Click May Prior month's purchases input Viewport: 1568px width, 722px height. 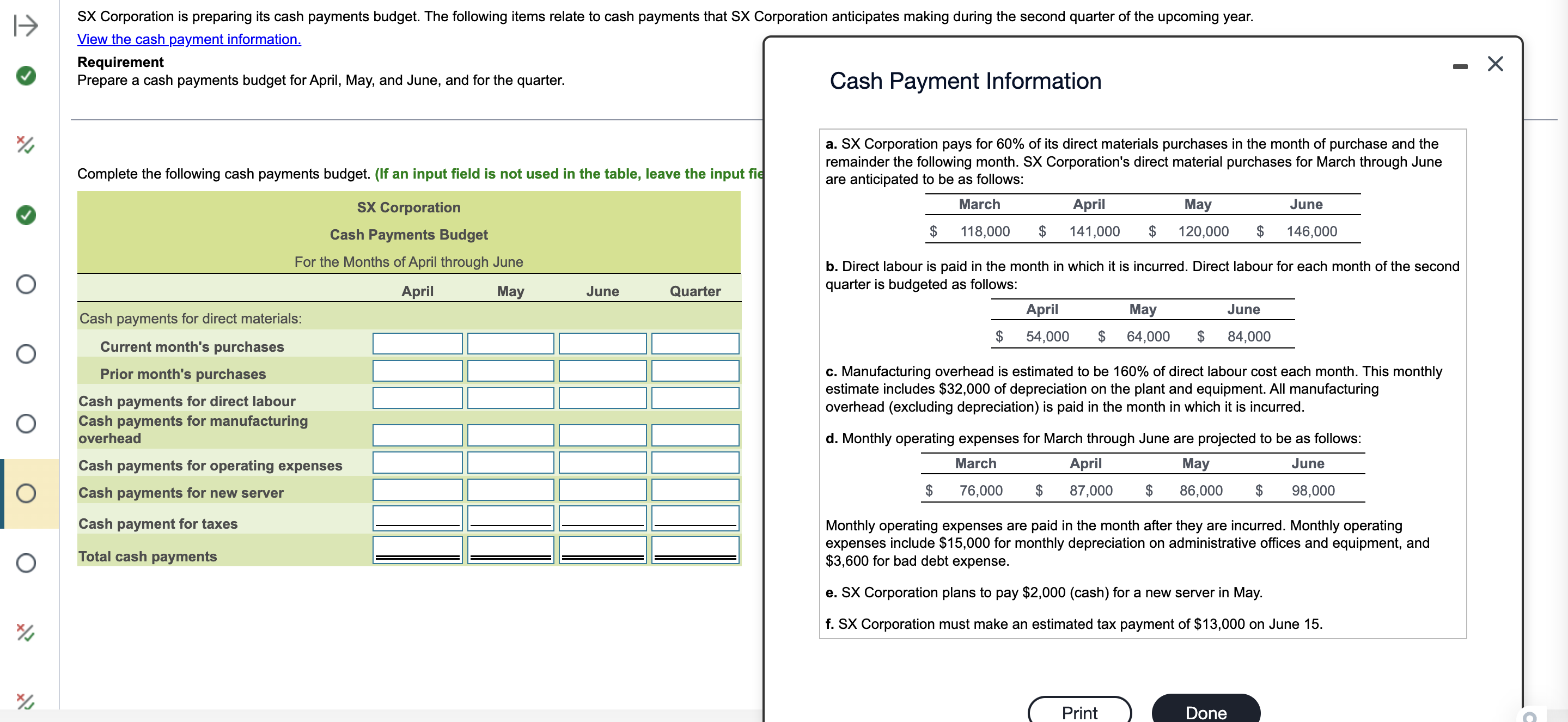[510, 371]
